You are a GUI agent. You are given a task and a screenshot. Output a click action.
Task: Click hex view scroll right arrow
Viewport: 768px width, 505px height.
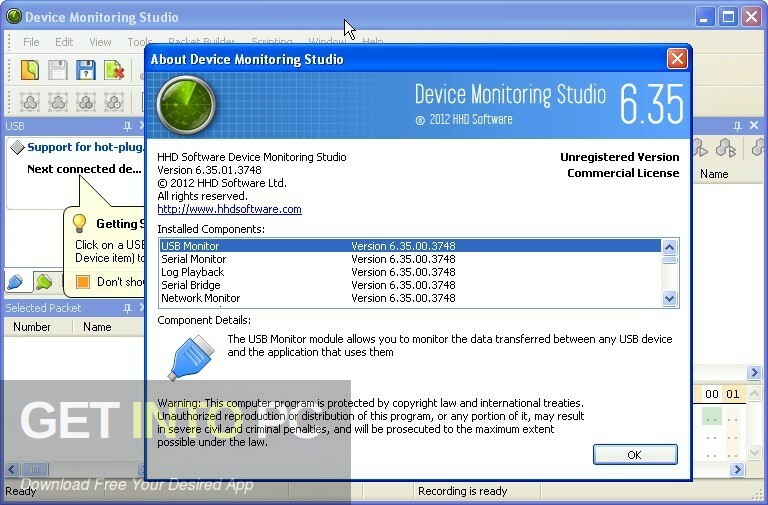[x=737, y=470]
